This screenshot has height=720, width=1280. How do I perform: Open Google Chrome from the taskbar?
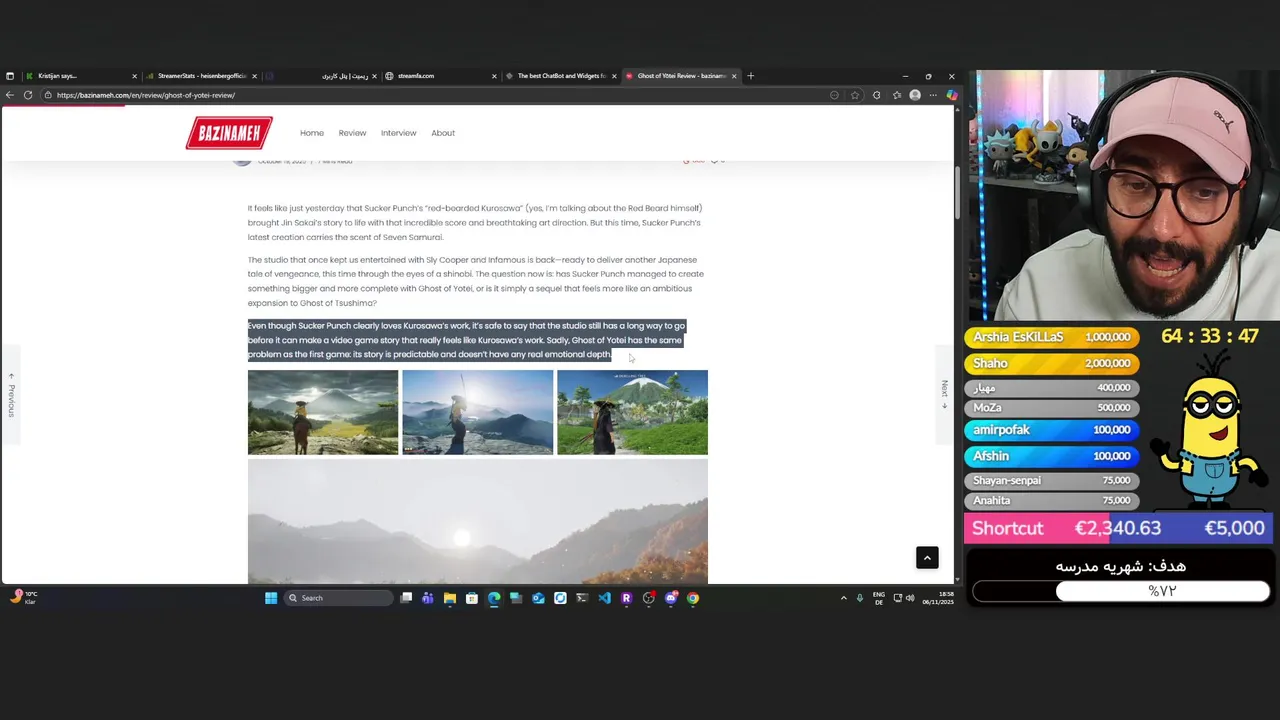click(x=693, y=598)
